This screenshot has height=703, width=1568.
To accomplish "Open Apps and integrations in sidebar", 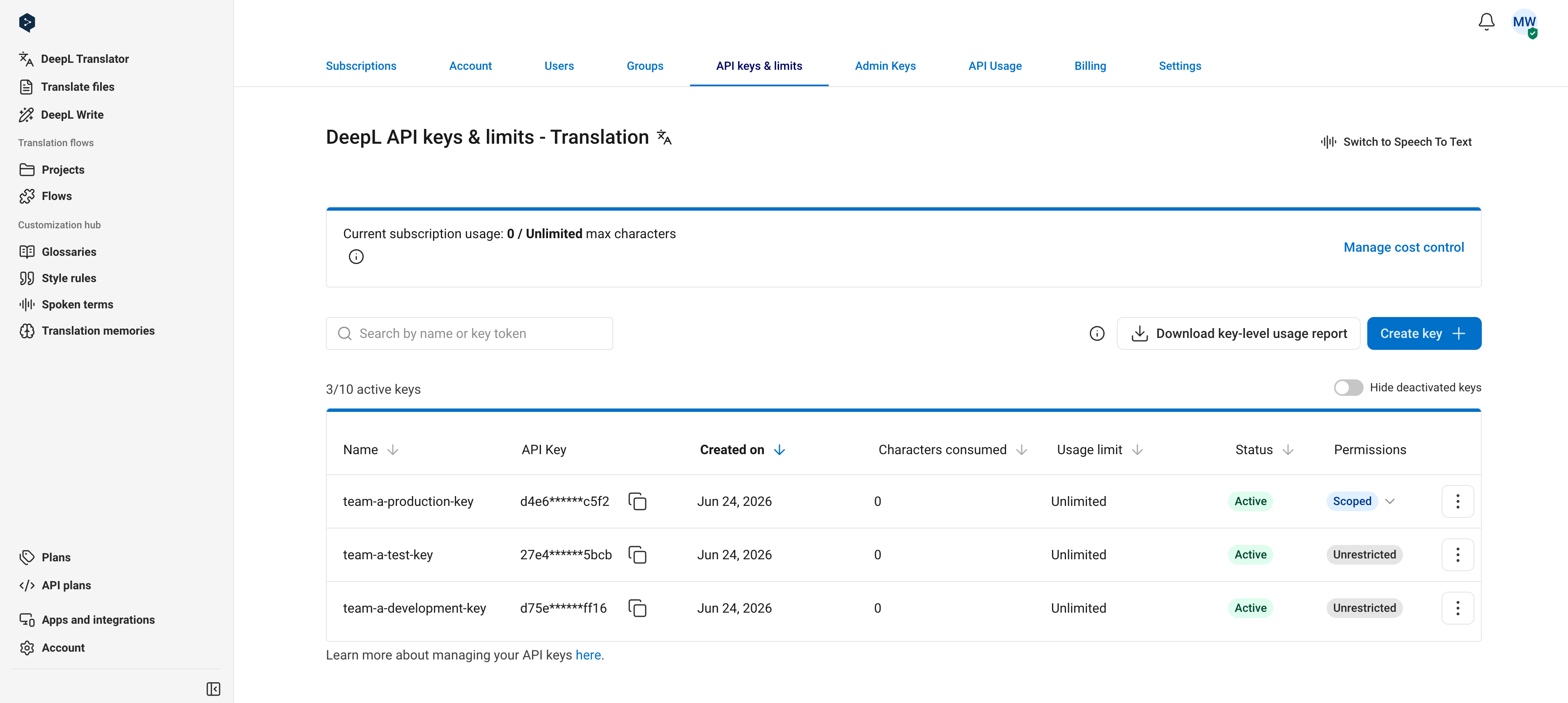I will tap(87, 620).
